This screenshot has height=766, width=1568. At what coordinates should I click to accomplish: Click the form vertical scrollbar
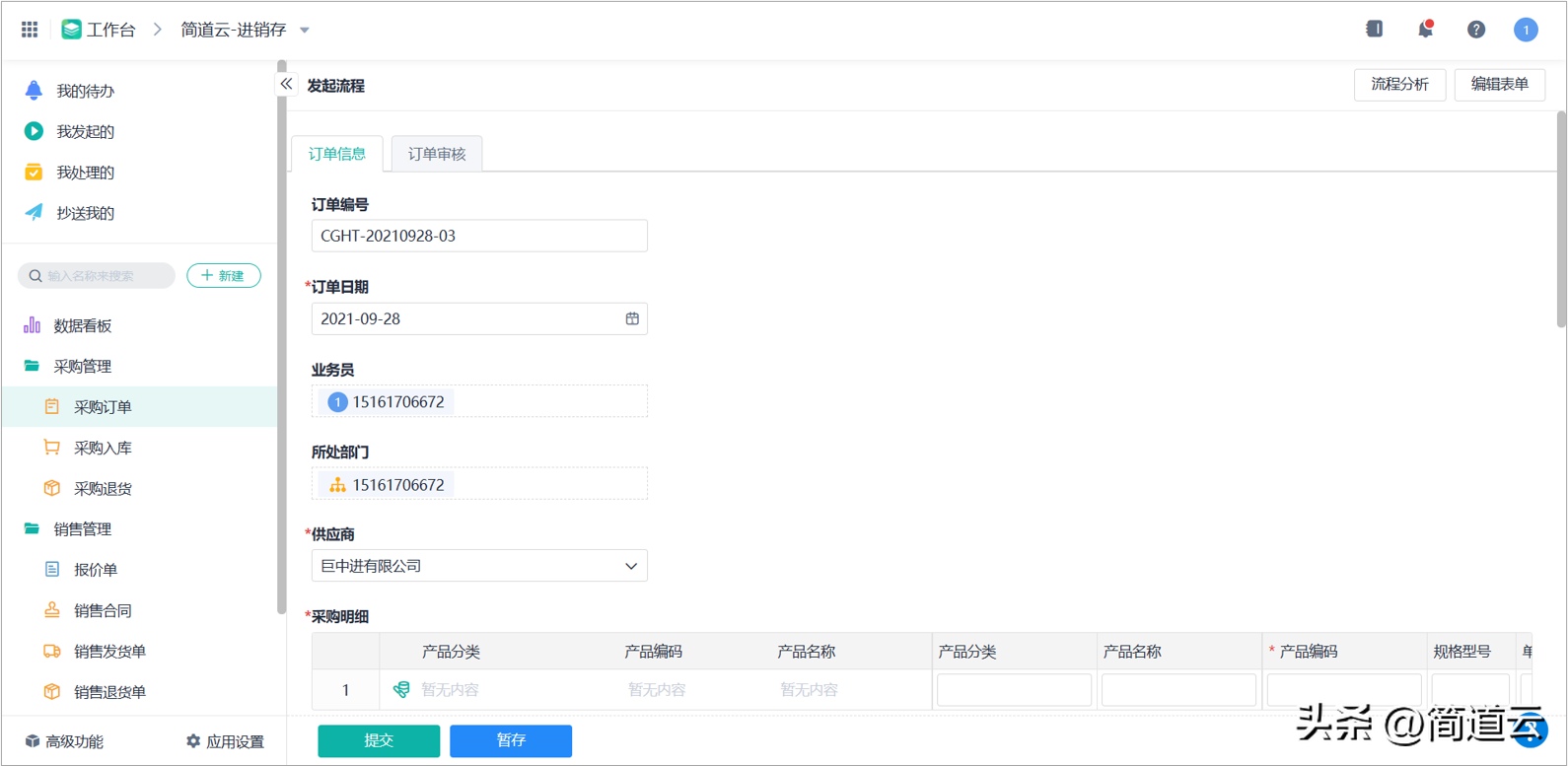point(1561,219)
